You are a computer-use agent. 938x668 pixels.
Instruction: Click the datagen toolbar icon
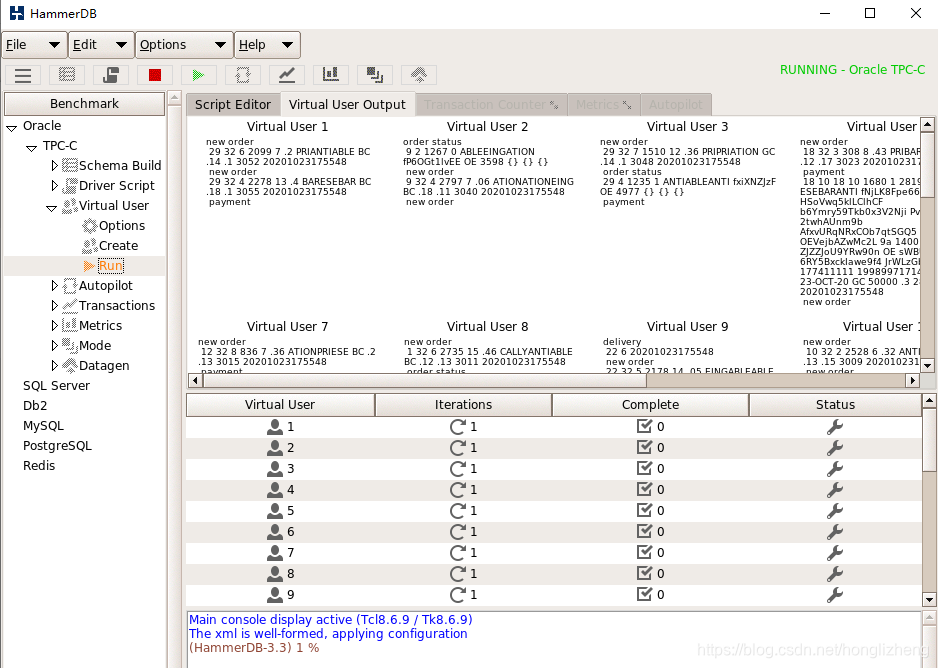(419, 75)
